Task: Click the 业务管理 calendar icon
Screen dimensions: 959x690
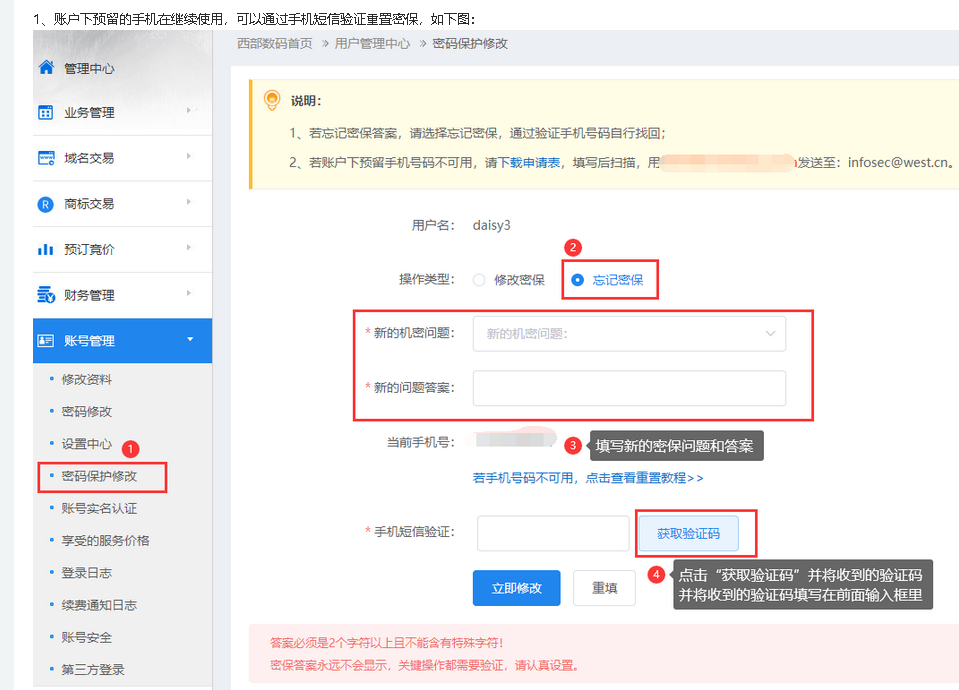Action: [x=46, y=113]
